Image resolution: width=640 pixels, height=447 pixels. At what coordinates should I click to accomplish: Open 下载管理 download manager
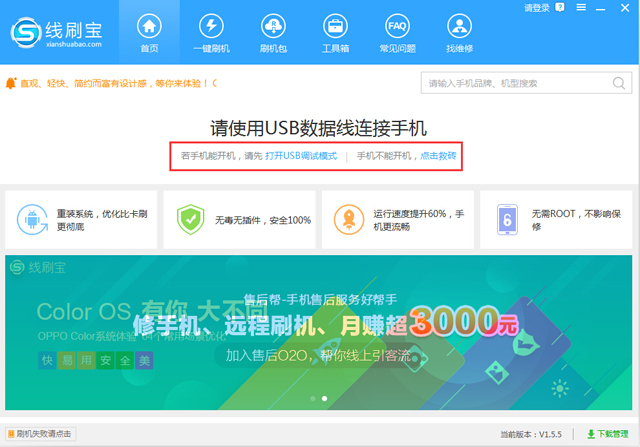(x=608, y=434)
